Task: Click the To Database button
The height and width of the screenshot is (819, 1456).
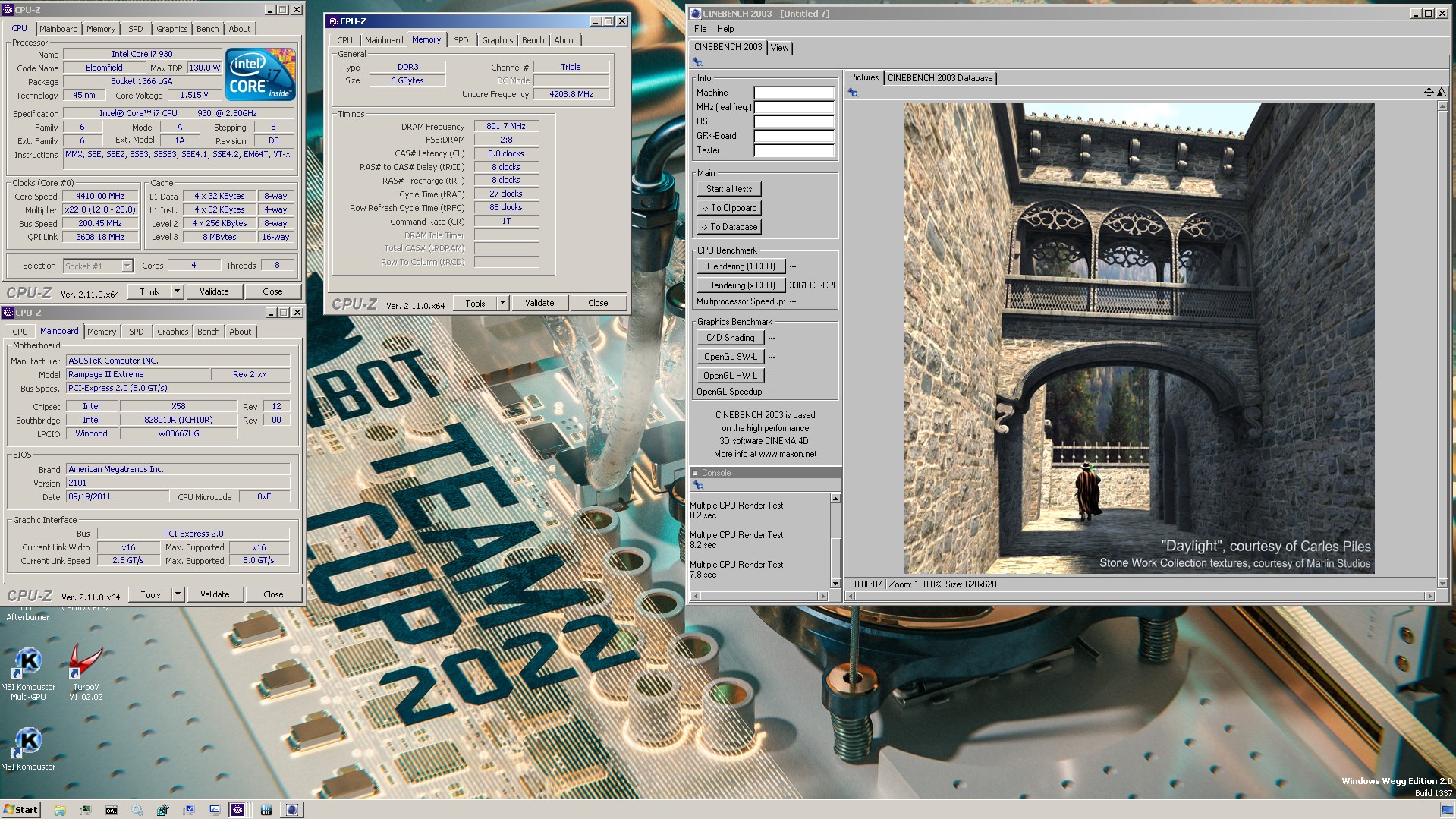Action: (x=729, y=227)
